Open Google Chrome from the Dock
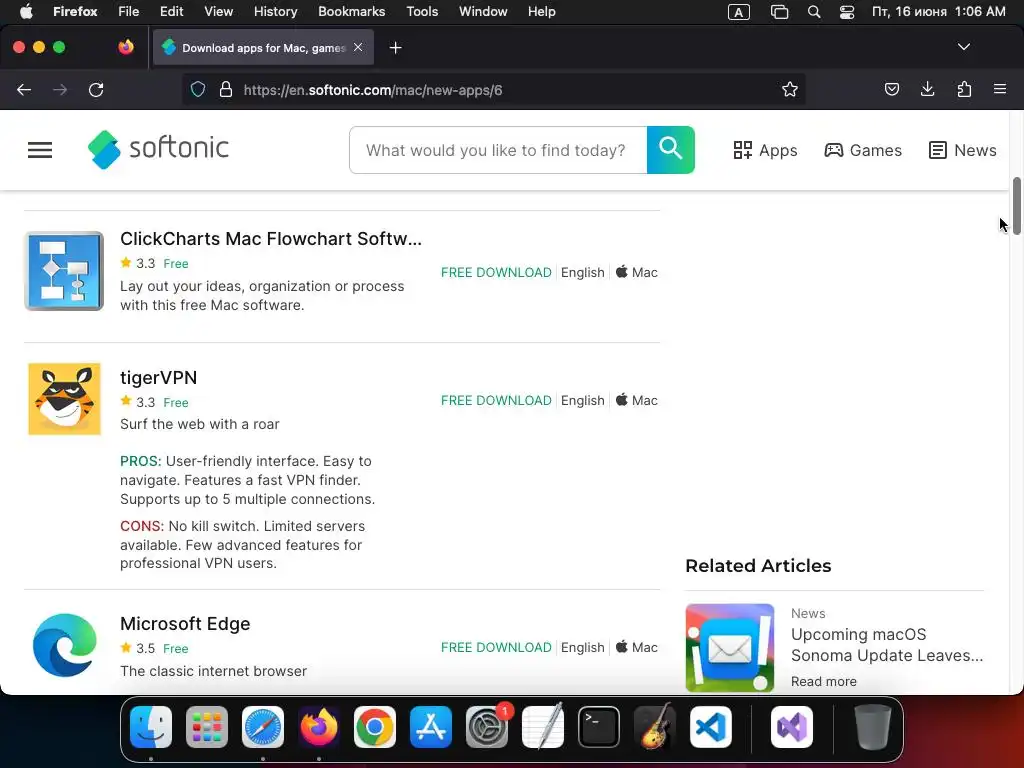 tap(375, 727)
